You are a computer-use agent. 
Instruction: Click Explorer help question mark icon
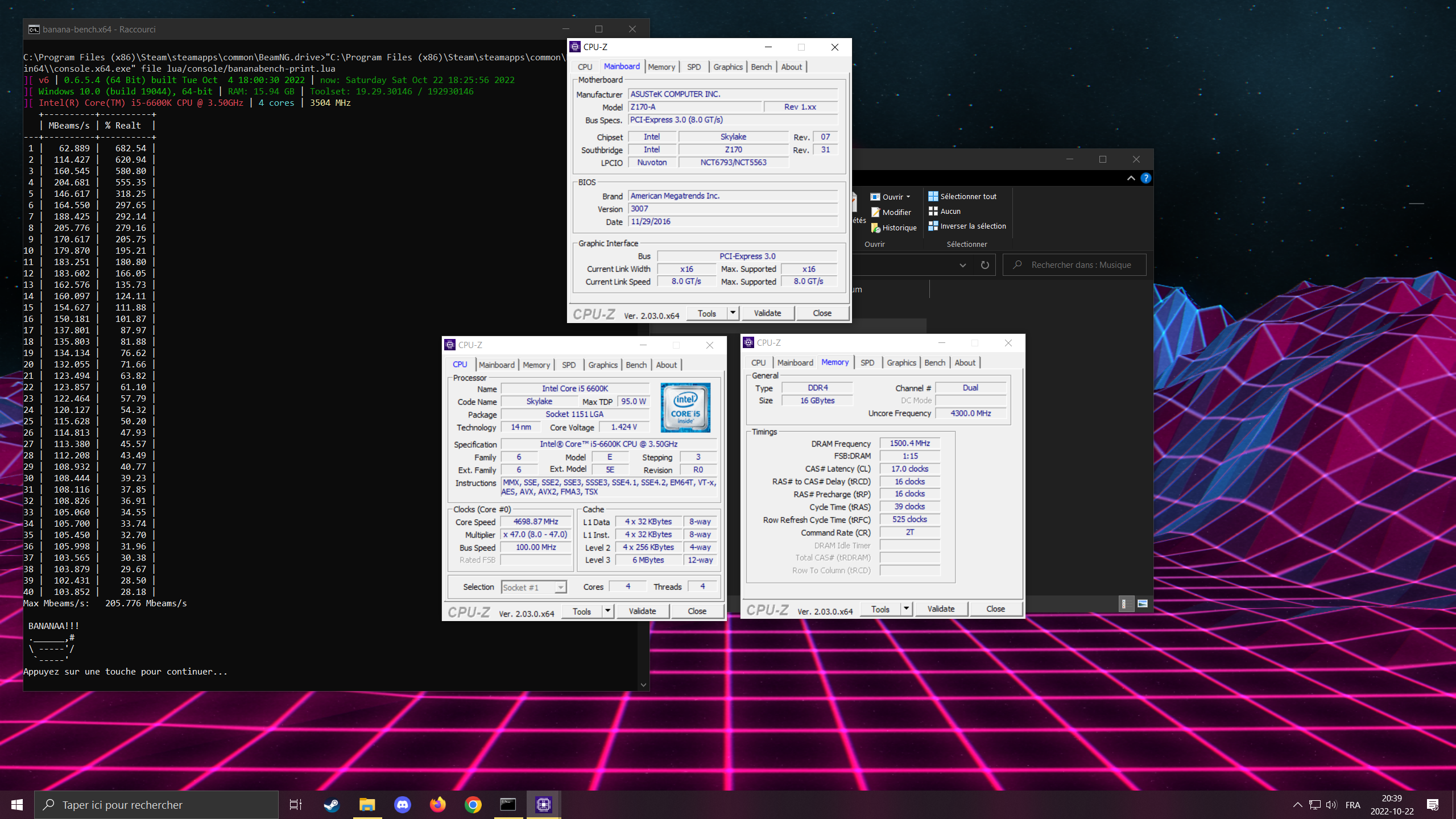(1146, 178)
